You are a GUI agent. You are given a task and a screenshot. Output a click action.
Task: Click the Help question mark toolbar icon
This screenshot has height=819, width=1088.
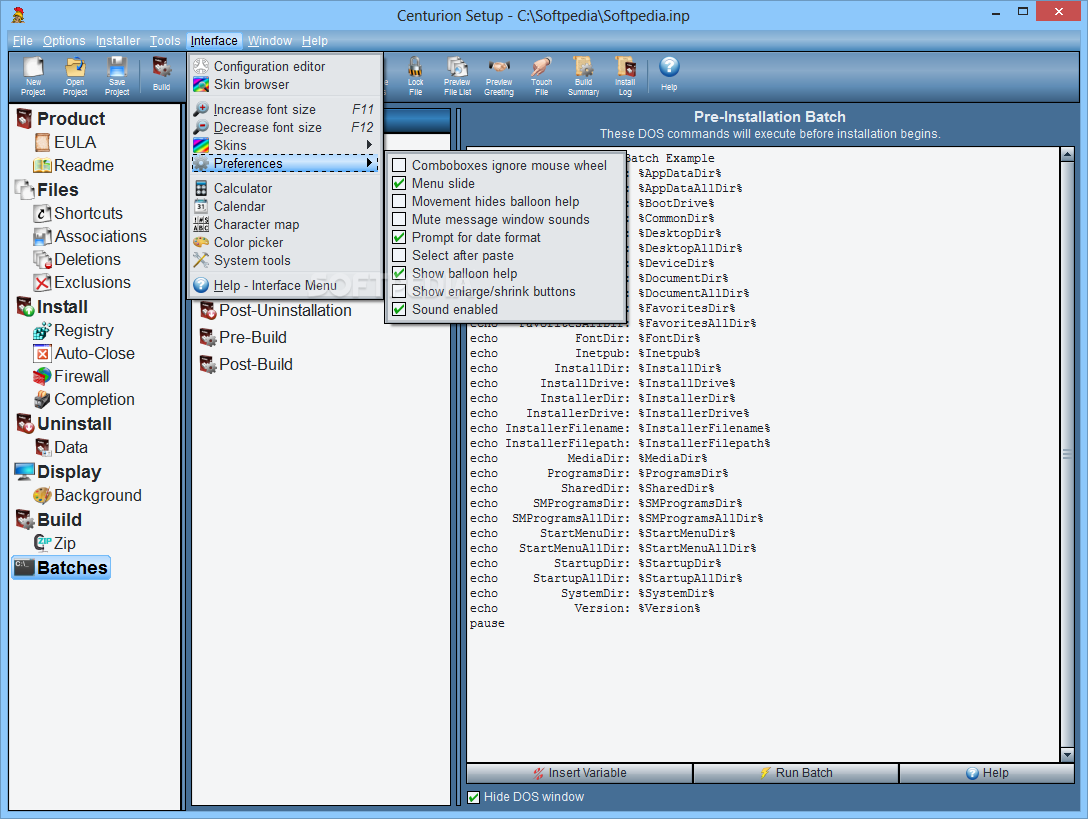669,74
